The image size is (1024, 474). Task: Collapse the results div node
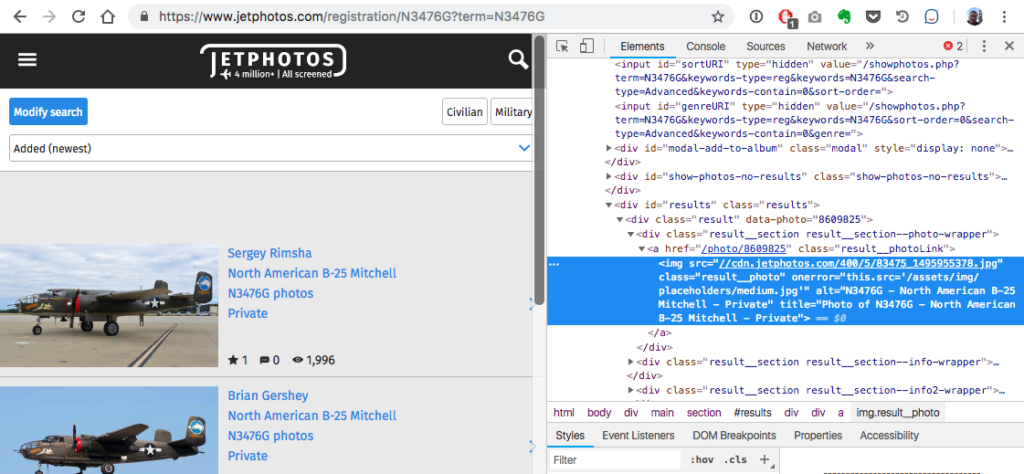pos(609,205)
